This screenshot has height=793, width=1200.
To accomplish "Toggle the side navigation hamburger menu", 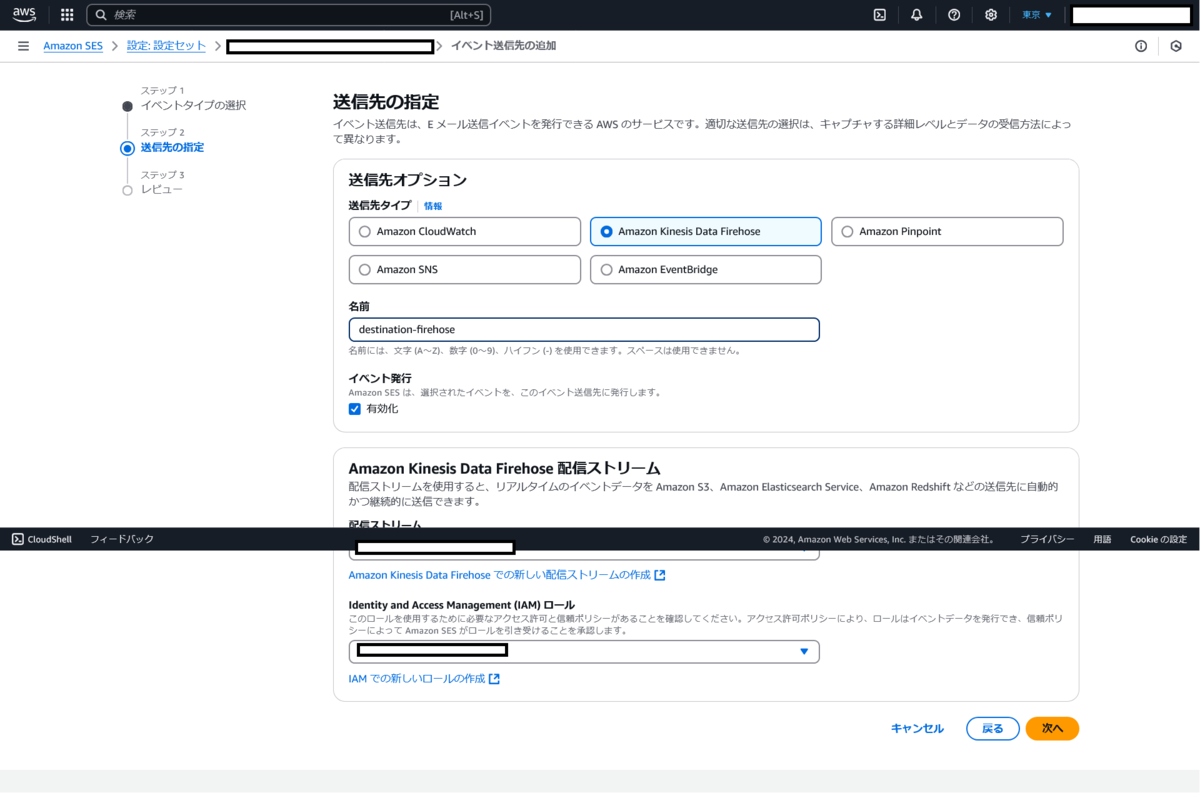I will [23, 46].
